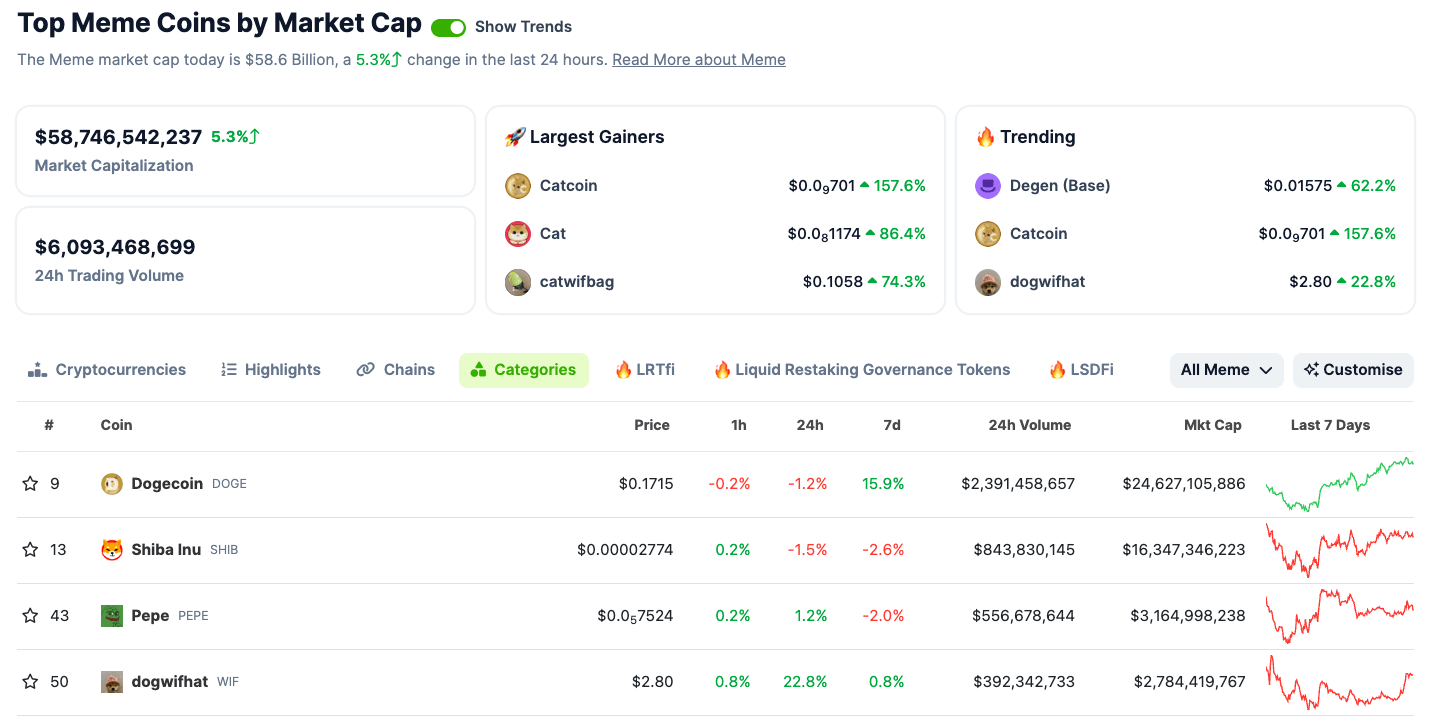Open the LSDFi category tab

(1081, 370)
